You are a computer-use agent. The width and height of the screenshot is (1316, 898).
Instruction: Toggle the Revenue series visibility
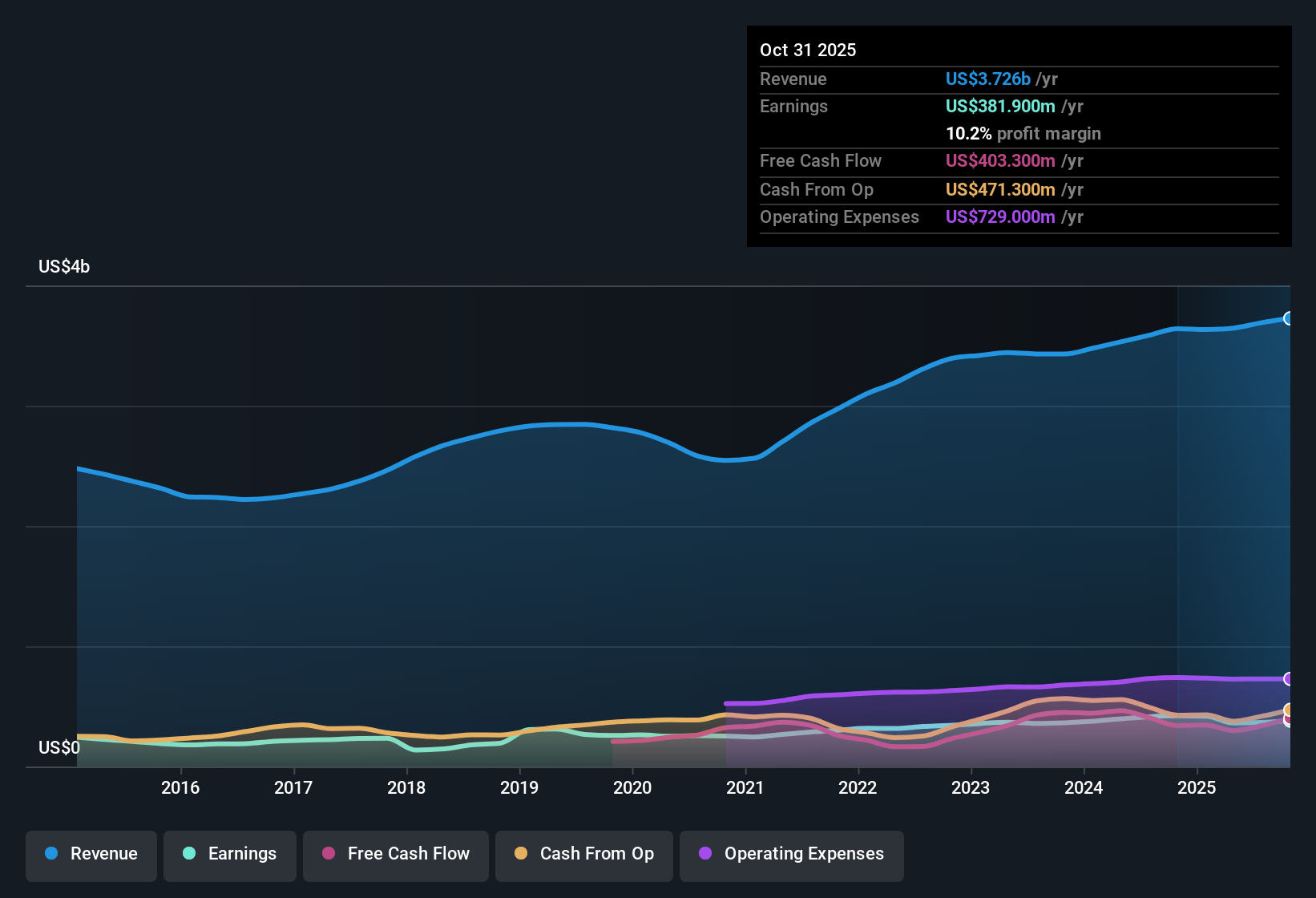pos(91,856)
